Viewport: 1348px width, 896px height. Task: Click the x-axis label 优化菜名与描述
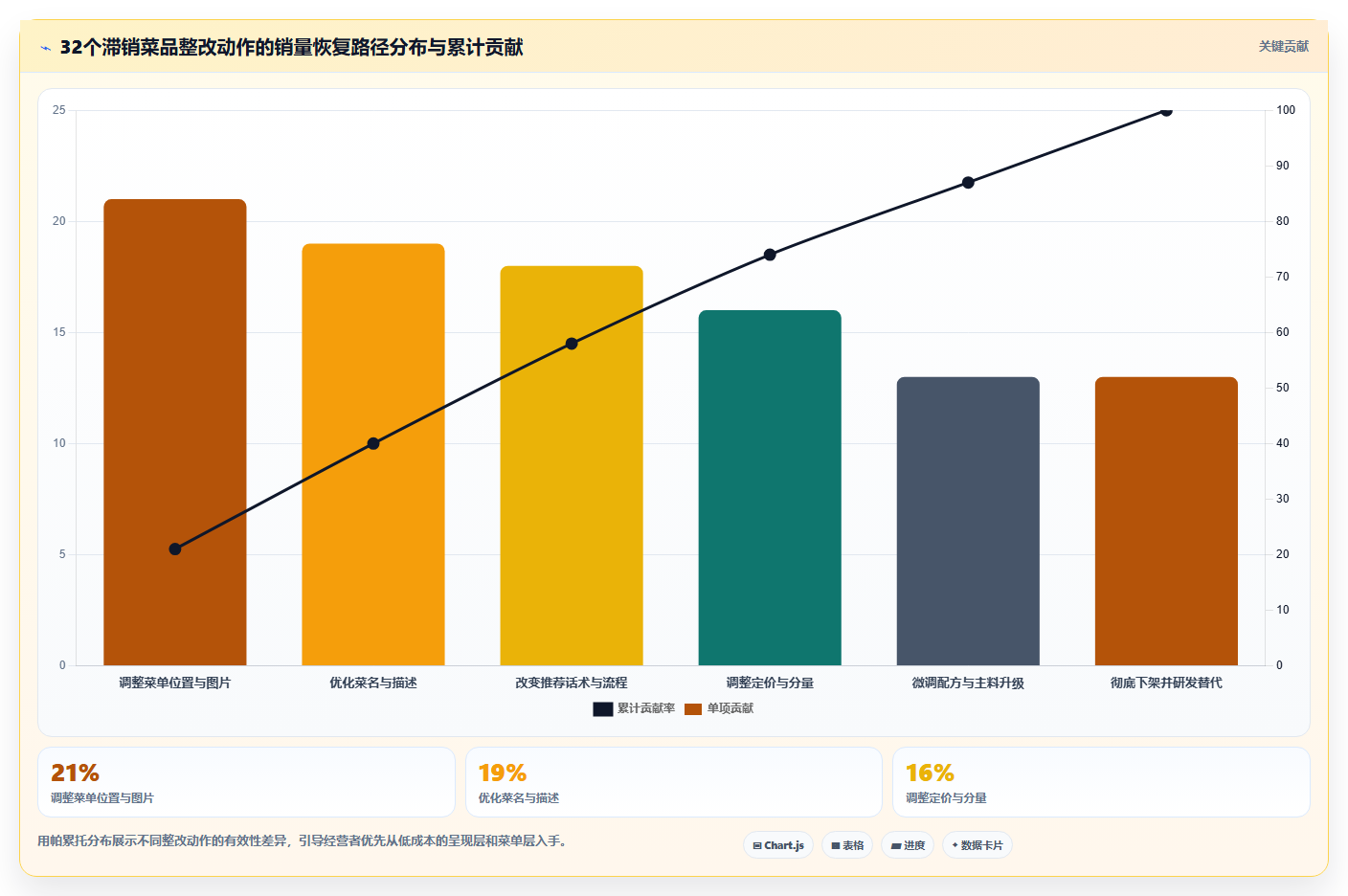click(x=373, y=683)
